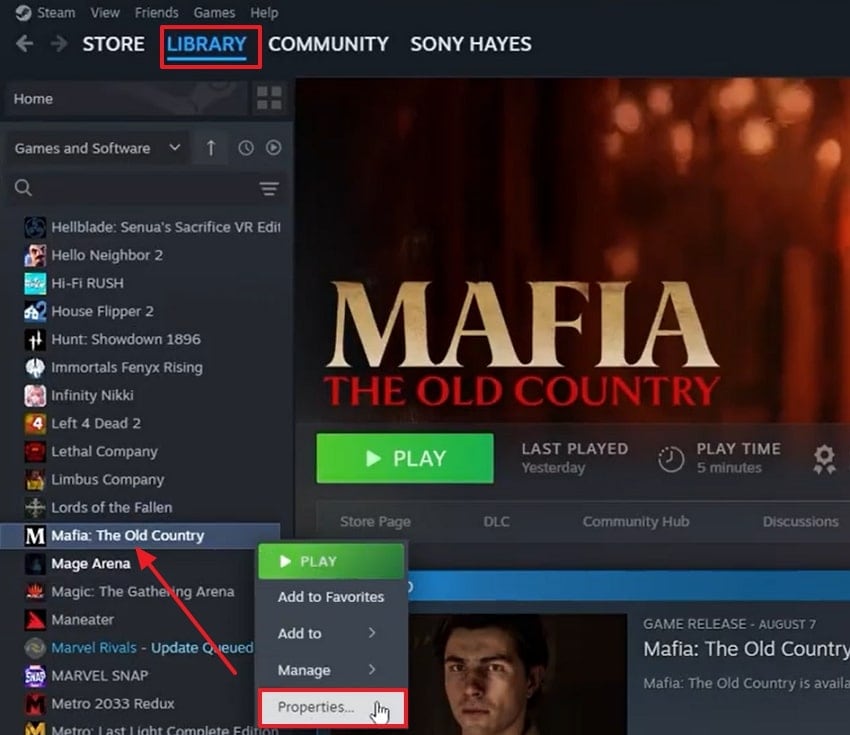Sort library with the up arrow icon

click(211, 148)
